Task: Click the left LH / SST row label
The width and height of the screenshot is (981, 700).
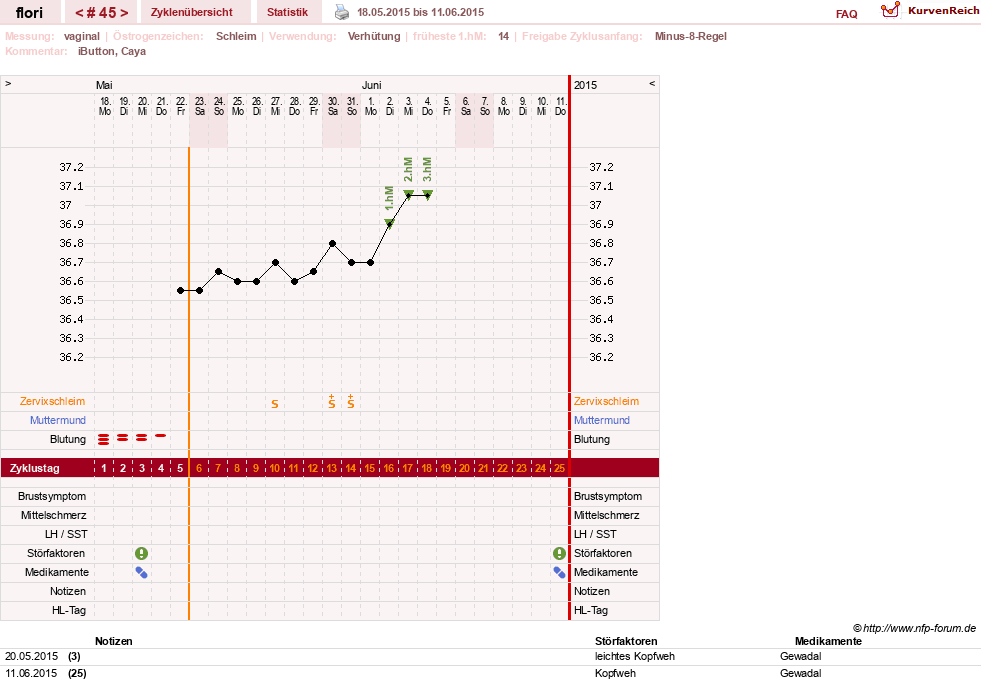Action: 66,534
